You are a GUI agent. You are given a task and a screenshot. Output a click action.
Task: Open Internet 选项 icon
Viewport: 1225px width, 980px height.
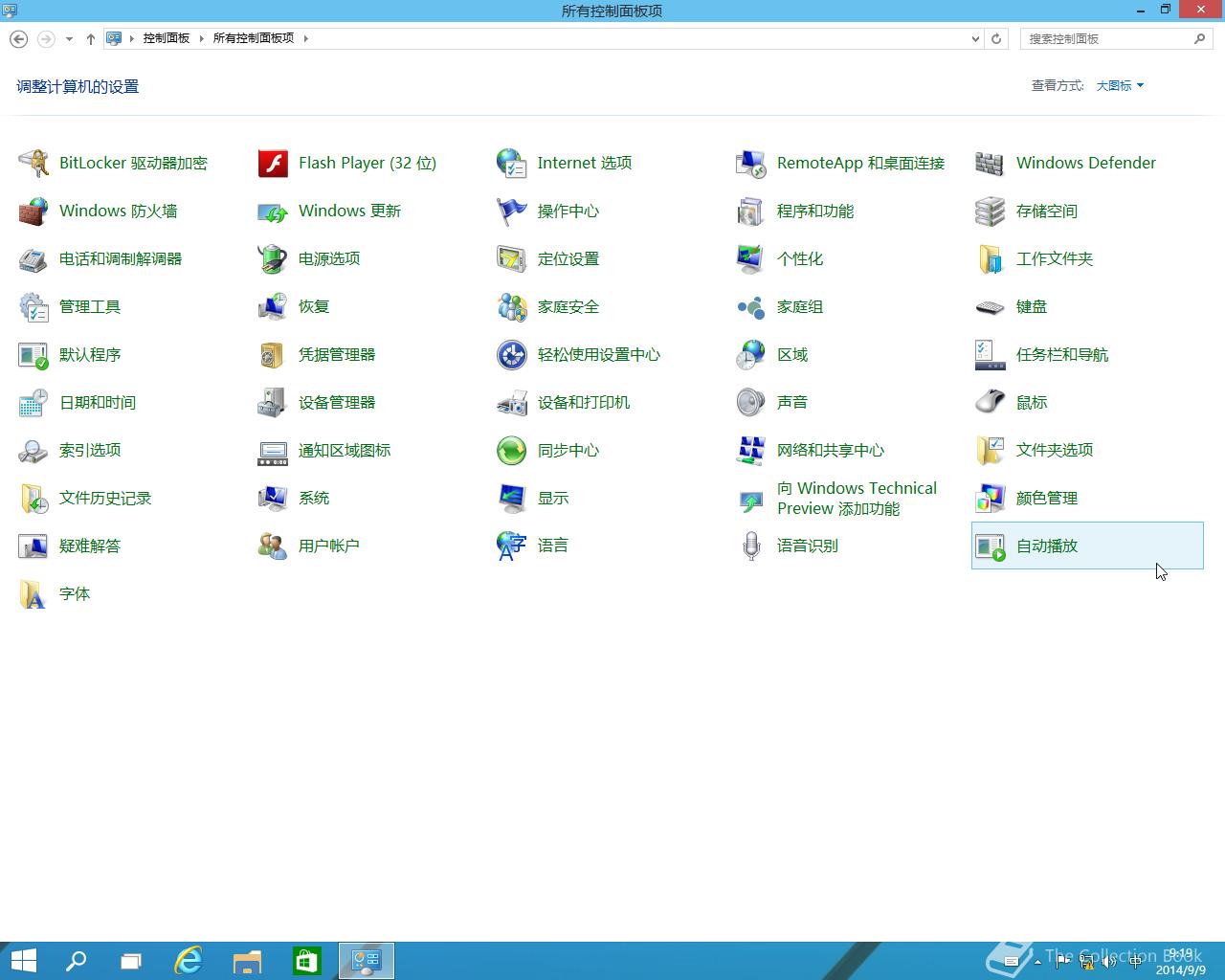point(512,163)
